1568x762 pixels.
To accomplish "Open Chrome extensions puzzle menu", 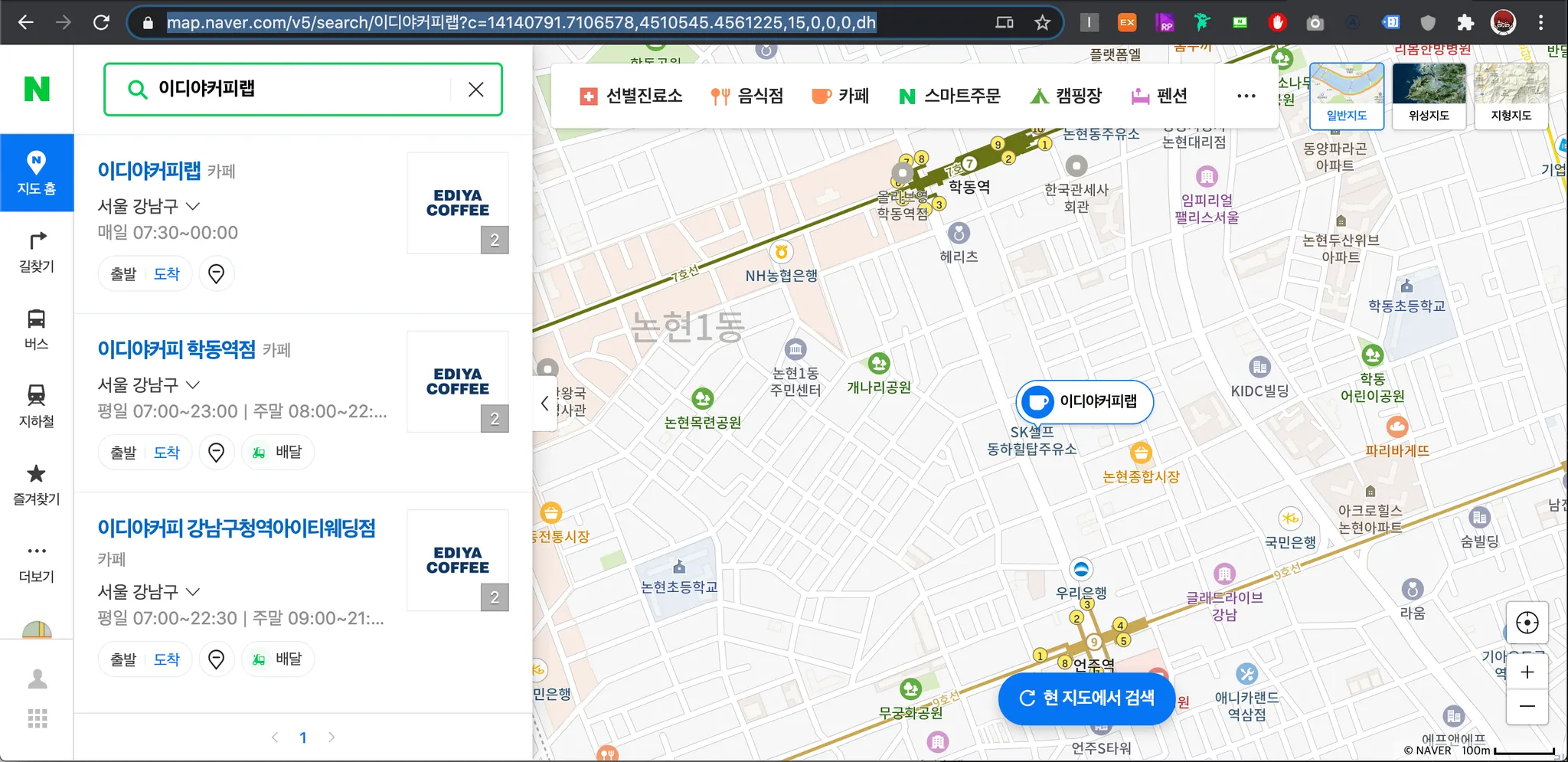I will pos(1465,22).
